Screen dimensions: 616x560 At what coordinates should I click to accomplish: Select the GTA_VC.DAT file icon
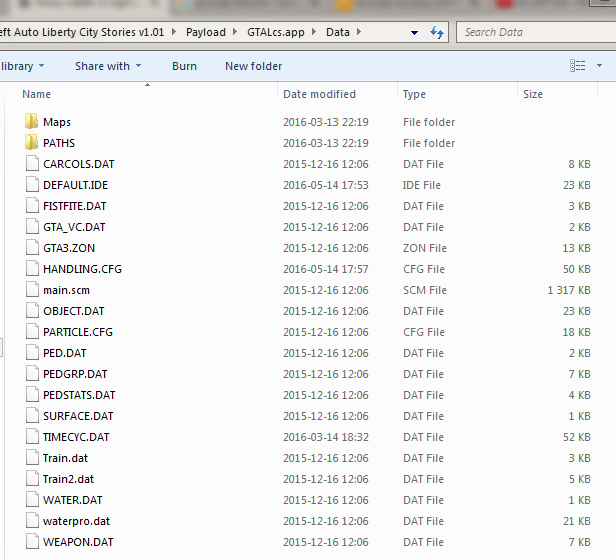32,226
